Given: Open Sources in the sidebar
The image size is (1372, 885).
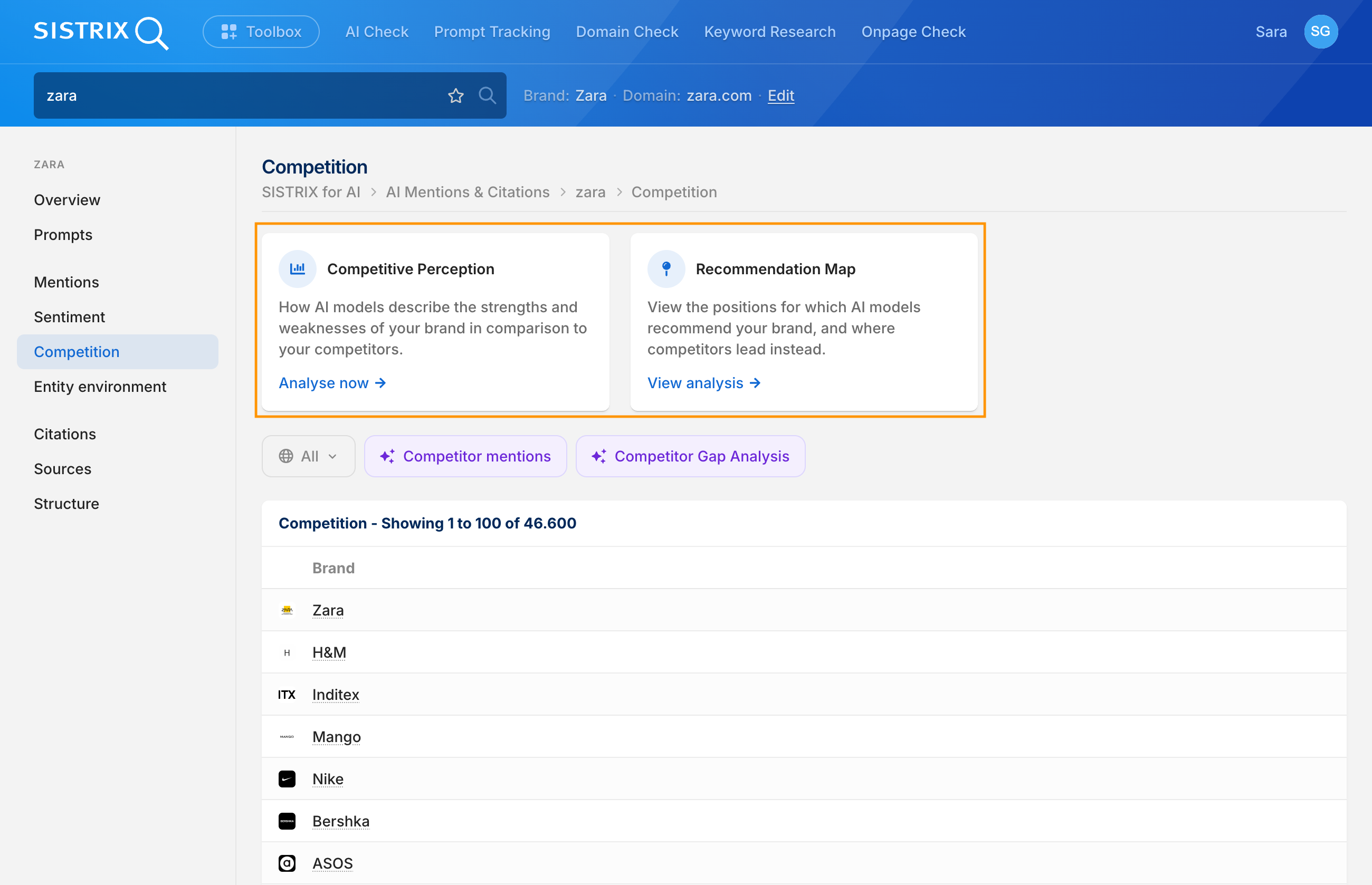Looking at the screenshot, I should [x=63, y=469].
